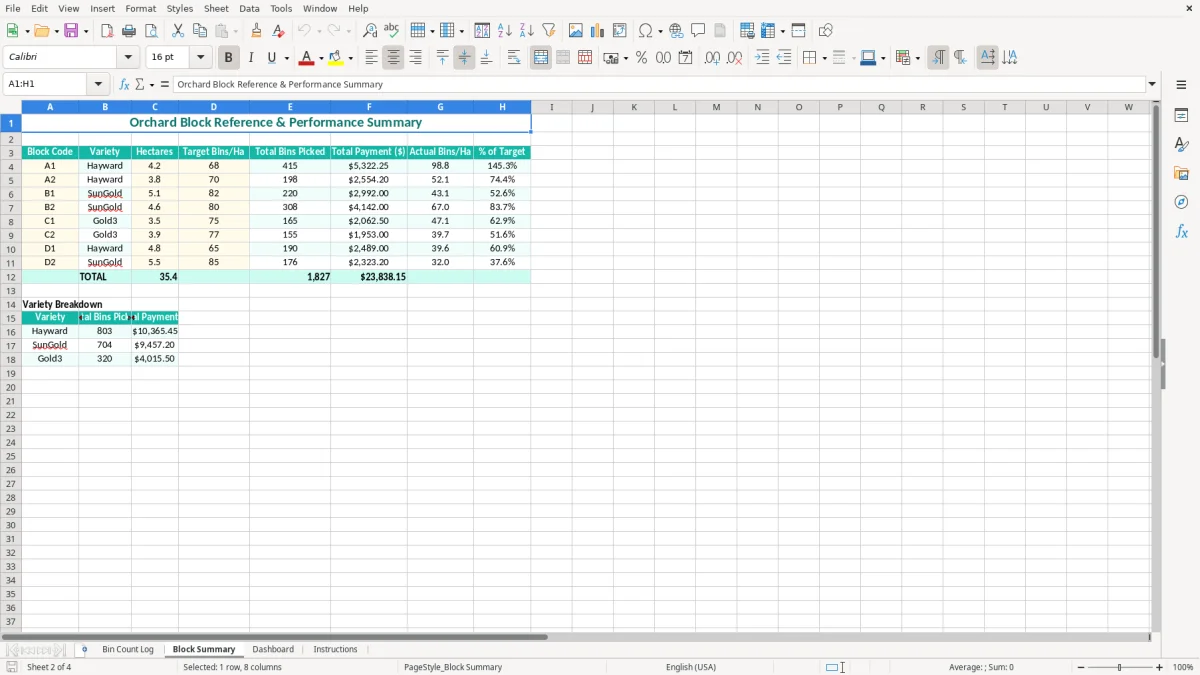Click Sort Ascending icon

[x=505, y=31]
